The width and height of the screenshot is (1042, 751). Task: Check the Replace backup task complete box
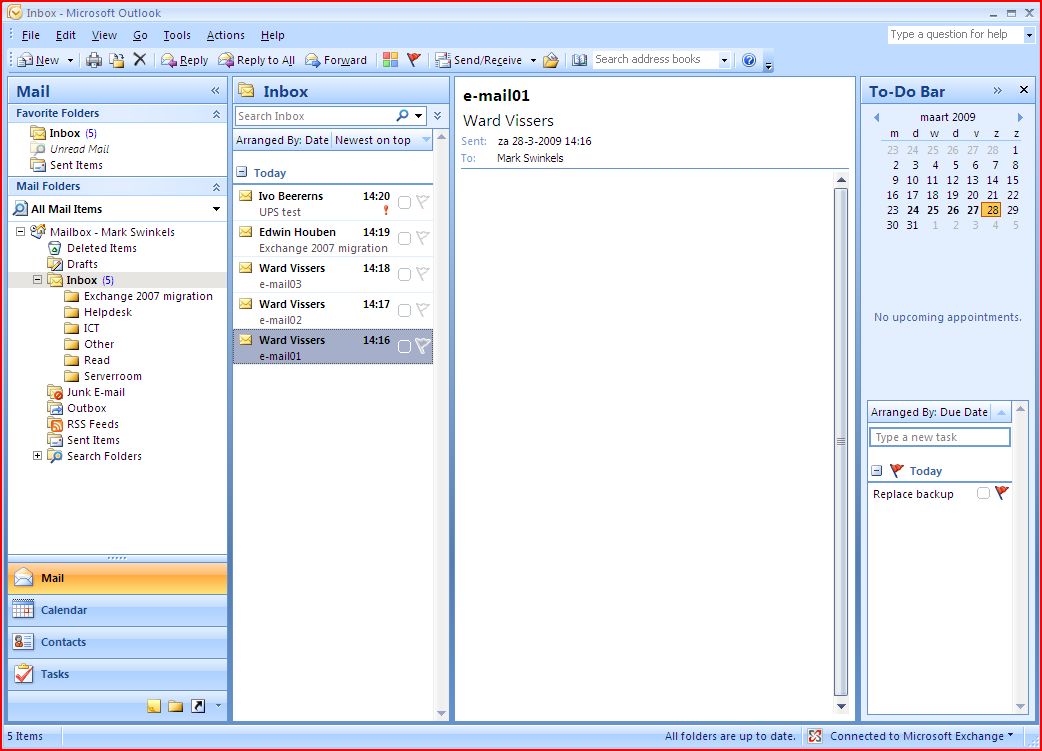pyautogui.click(x=982, y=493)
